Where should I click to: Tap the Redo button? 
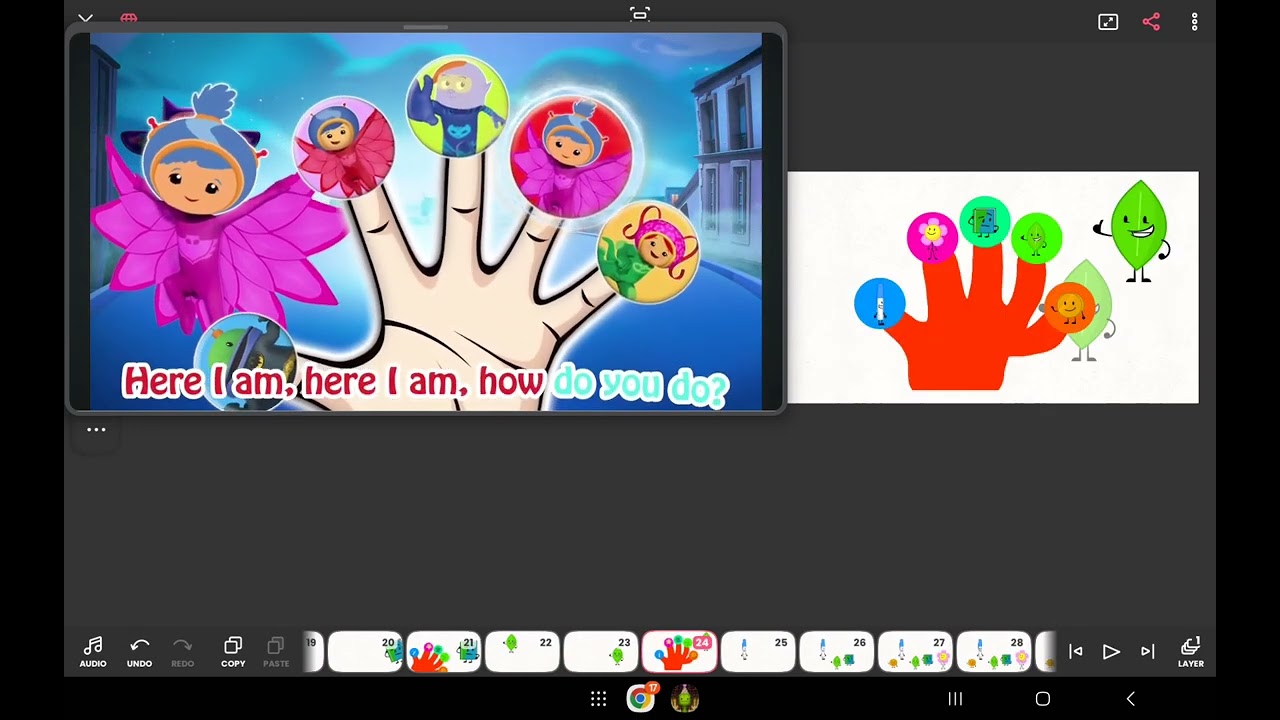182,652
